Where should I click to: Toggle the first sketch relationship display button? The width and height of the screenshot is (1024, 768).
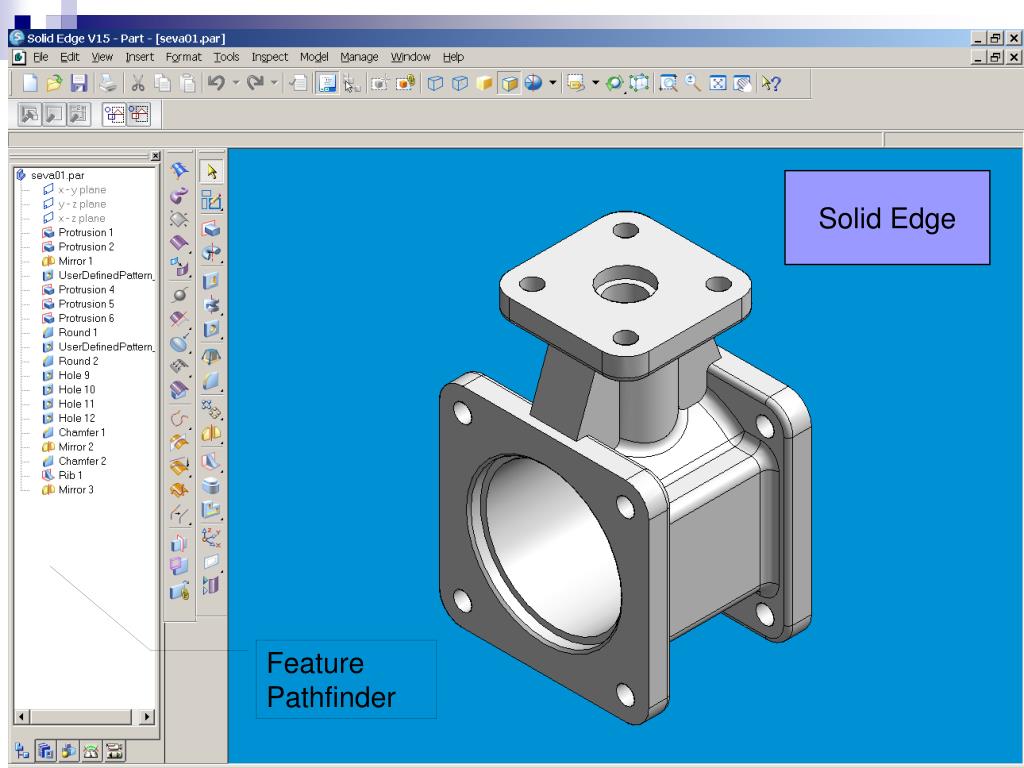114,114
